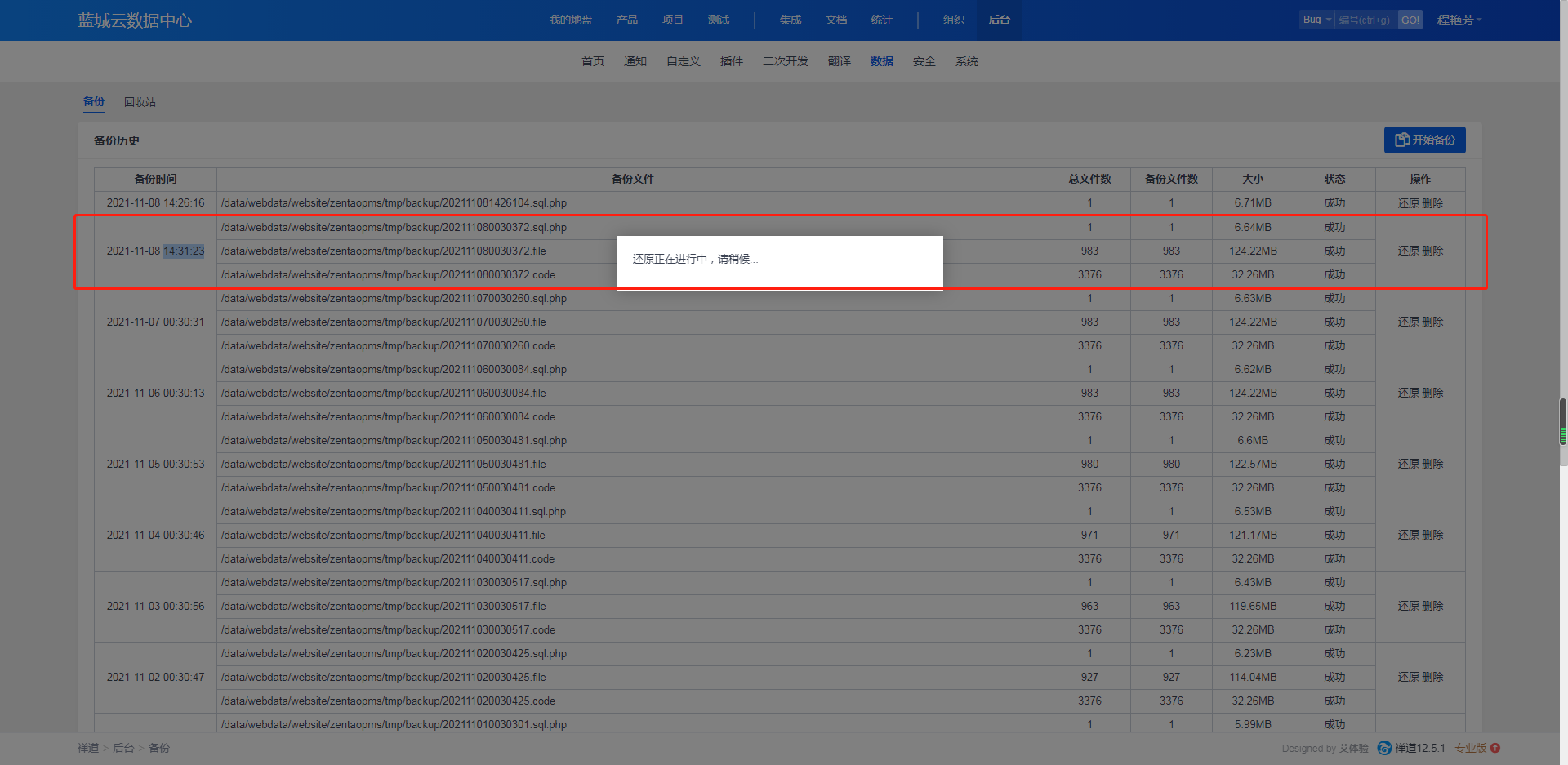
Task: Click the 专业版 link in footer
Action: click(x=1470, y=748)
